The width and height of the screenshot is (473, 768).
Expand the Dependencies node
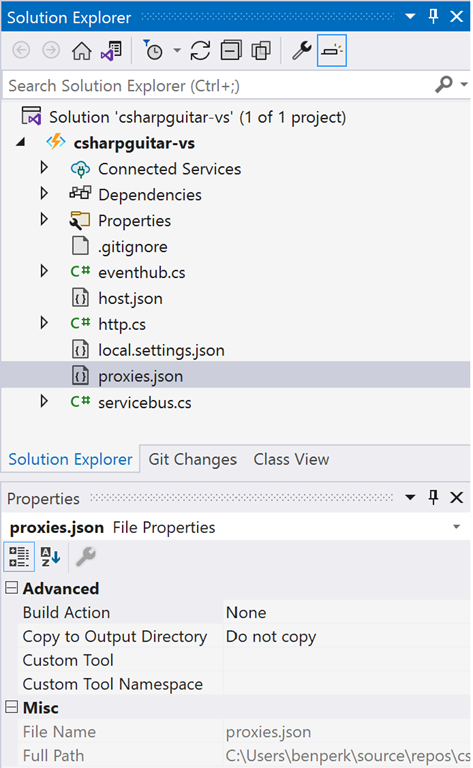[44, 194]
